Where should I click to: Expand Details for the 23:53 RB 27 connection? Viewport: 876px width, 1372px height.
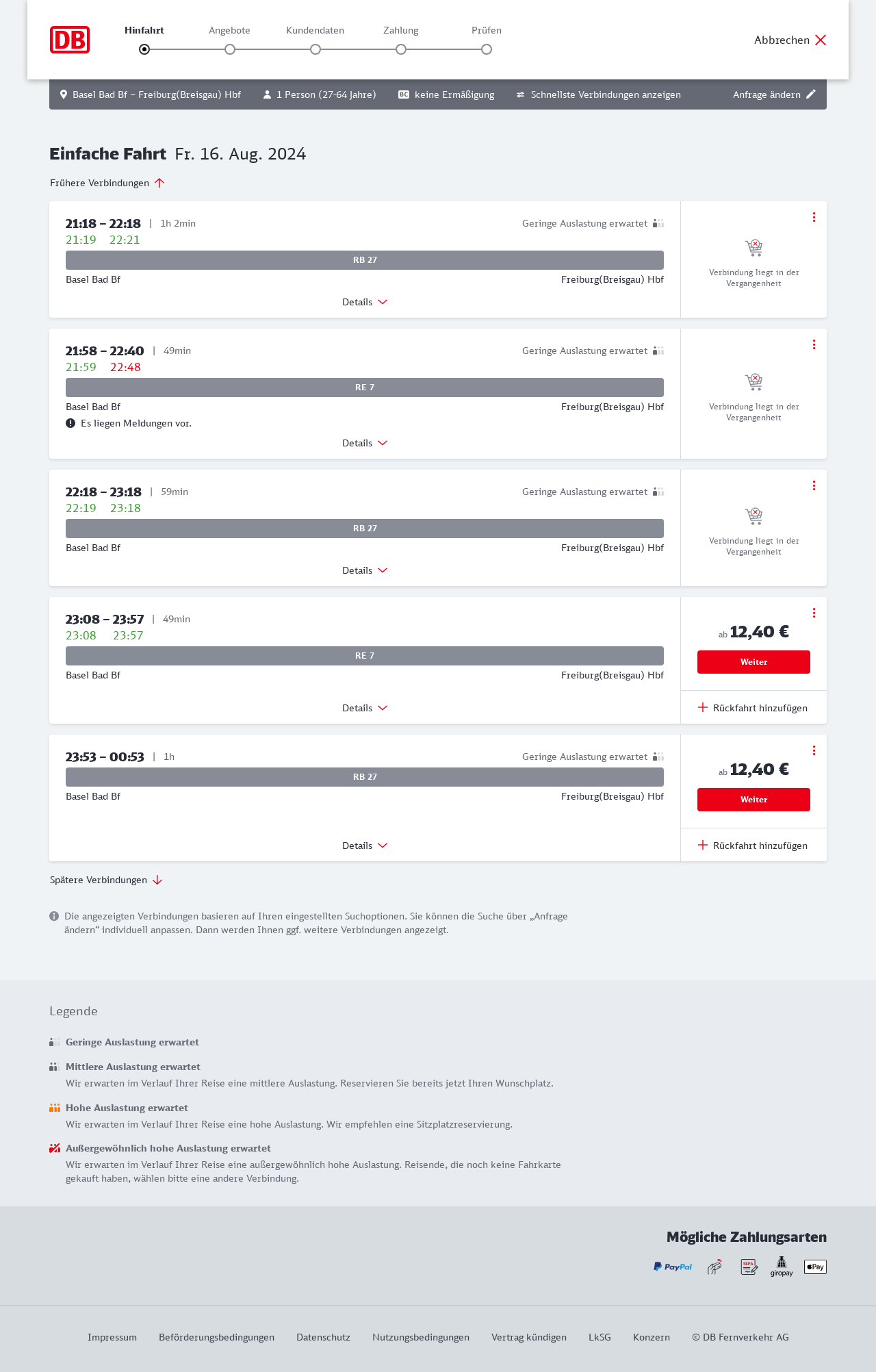pyautogui.click(x=365, y=846)
